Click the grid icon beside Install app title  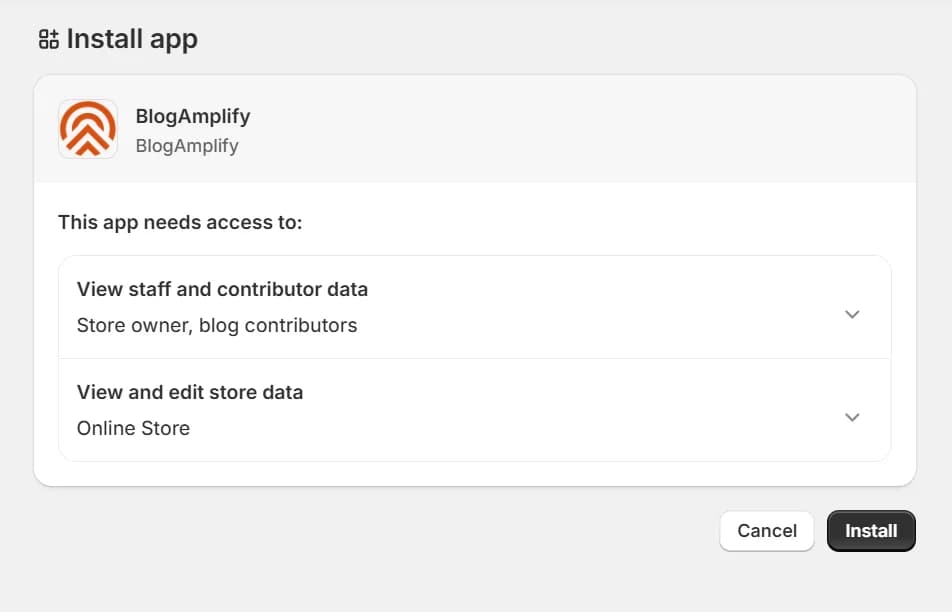point(46,40)
